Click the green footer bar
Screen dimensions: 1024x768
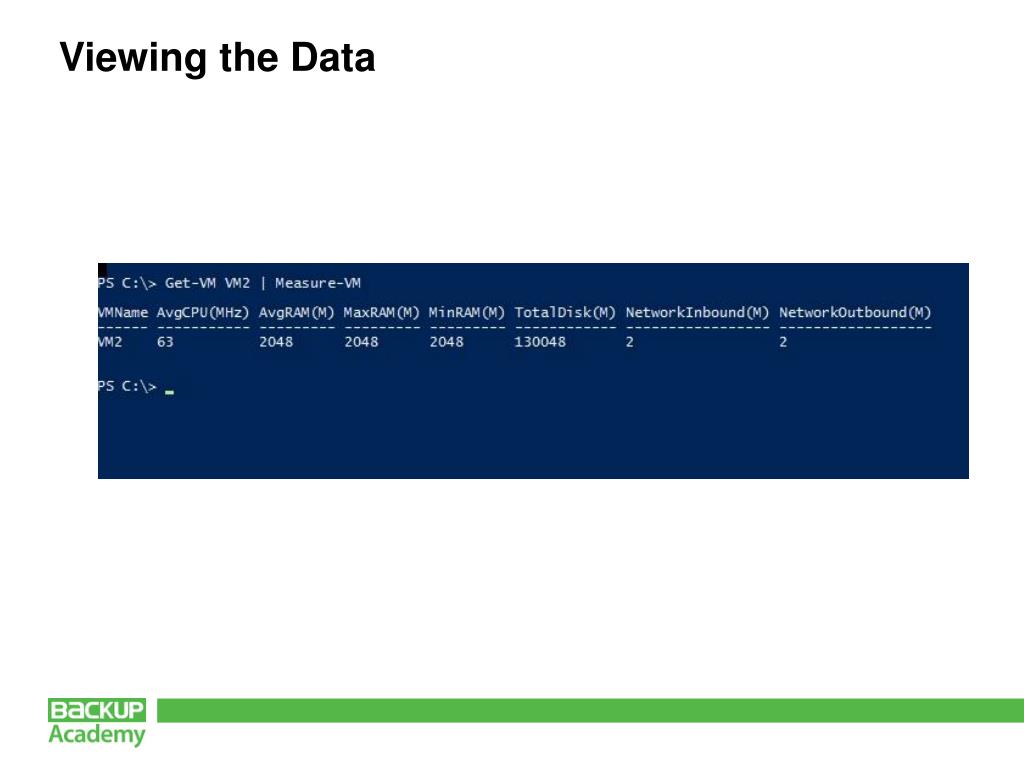pyautogui.click(x=590, y=711)
